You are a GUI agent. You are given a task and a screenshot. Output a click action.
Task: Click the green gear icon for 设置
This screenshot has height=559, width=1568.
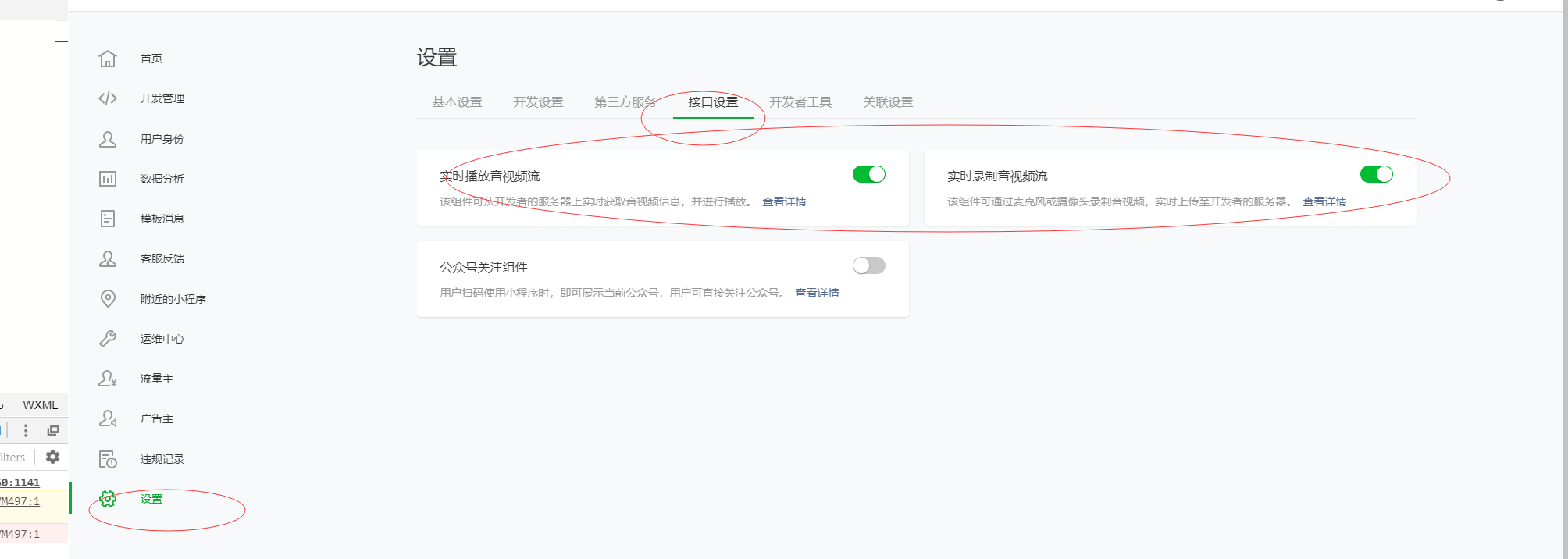108,499
